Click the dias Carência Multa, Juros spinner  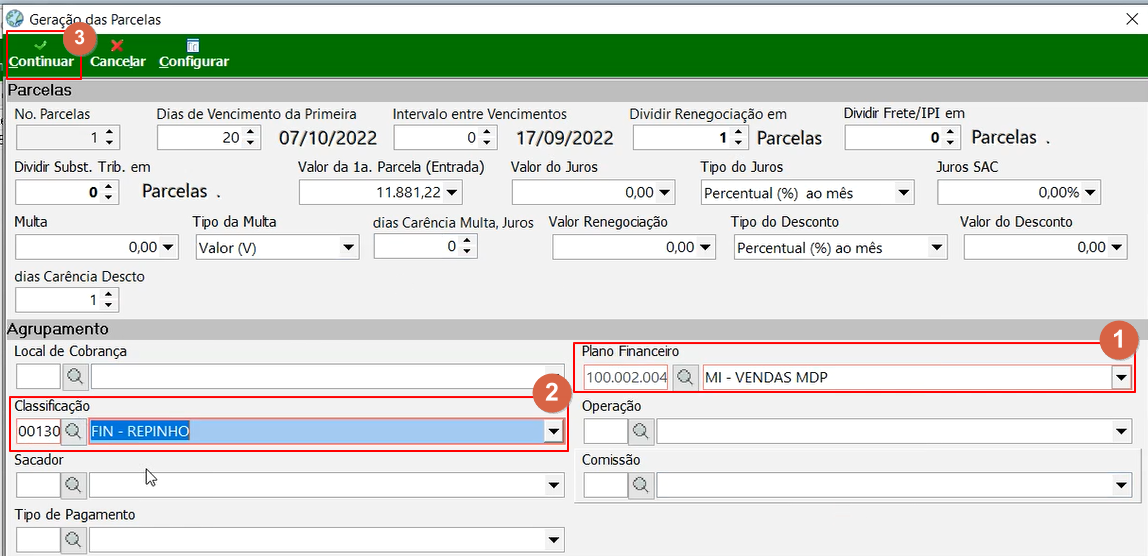(468, 248)
